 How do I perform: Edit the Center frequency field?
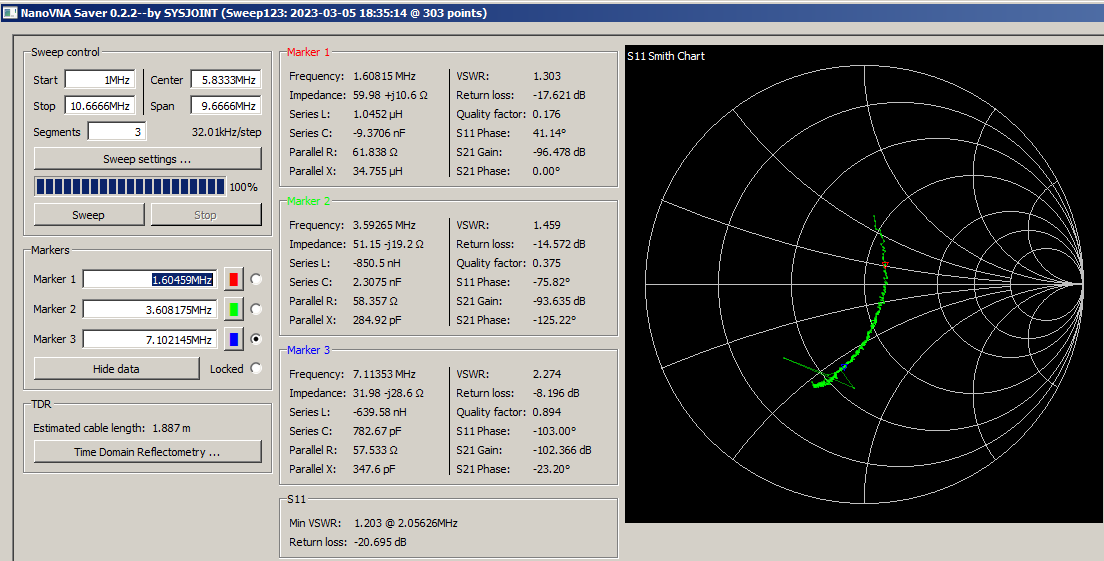pyautogui.click(x=226, y=80)
